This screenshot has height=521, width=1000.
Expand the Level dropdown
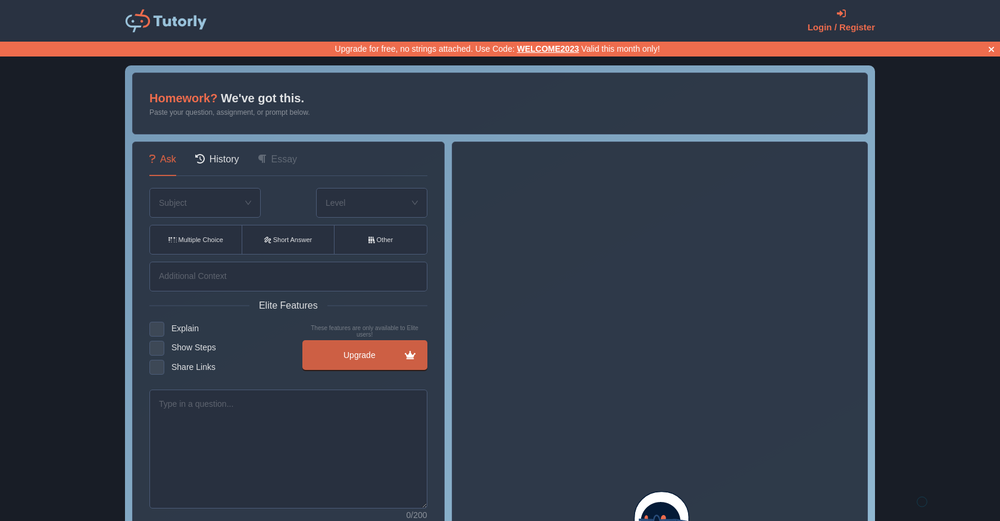coord(371,203)
